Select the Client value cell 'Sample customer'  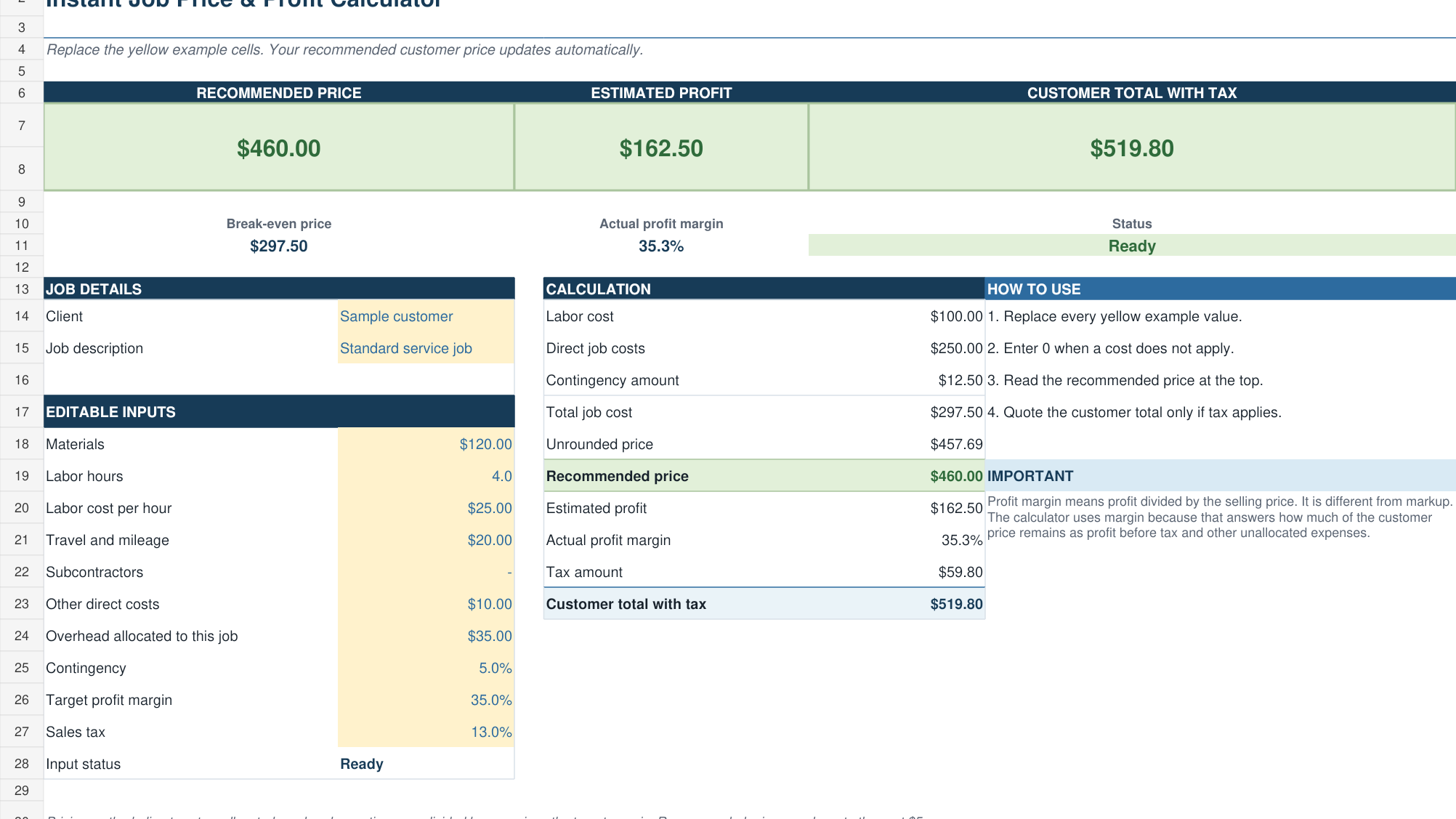(x=426, y=316)
